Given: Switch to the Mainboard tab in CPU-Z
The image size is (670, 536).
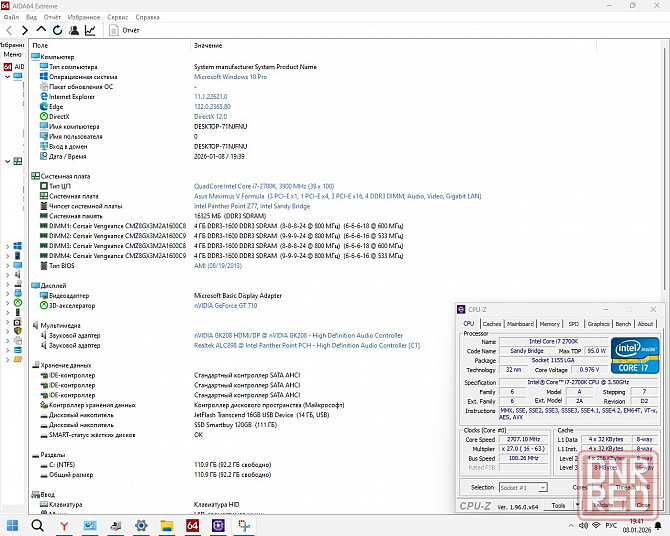Looking at the screenshot, I should click(520, 324).
